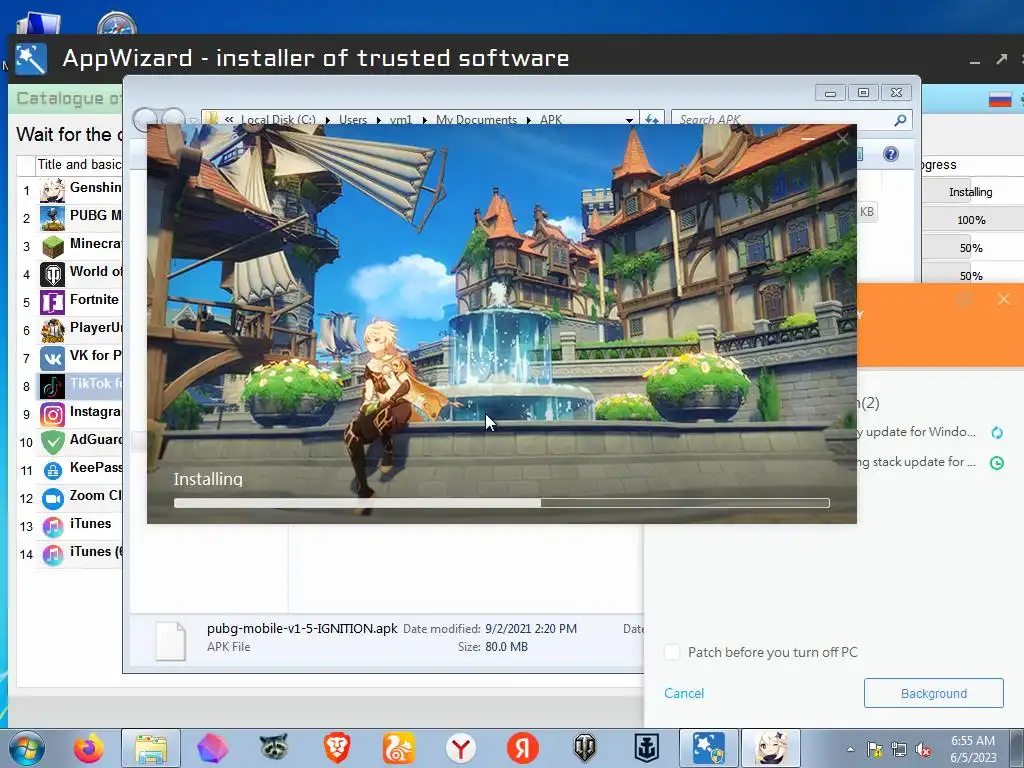The image size is (1024, 768).
Task: Click the PlayerUnknown icon in row 6
Action: [x=52, y=330]
